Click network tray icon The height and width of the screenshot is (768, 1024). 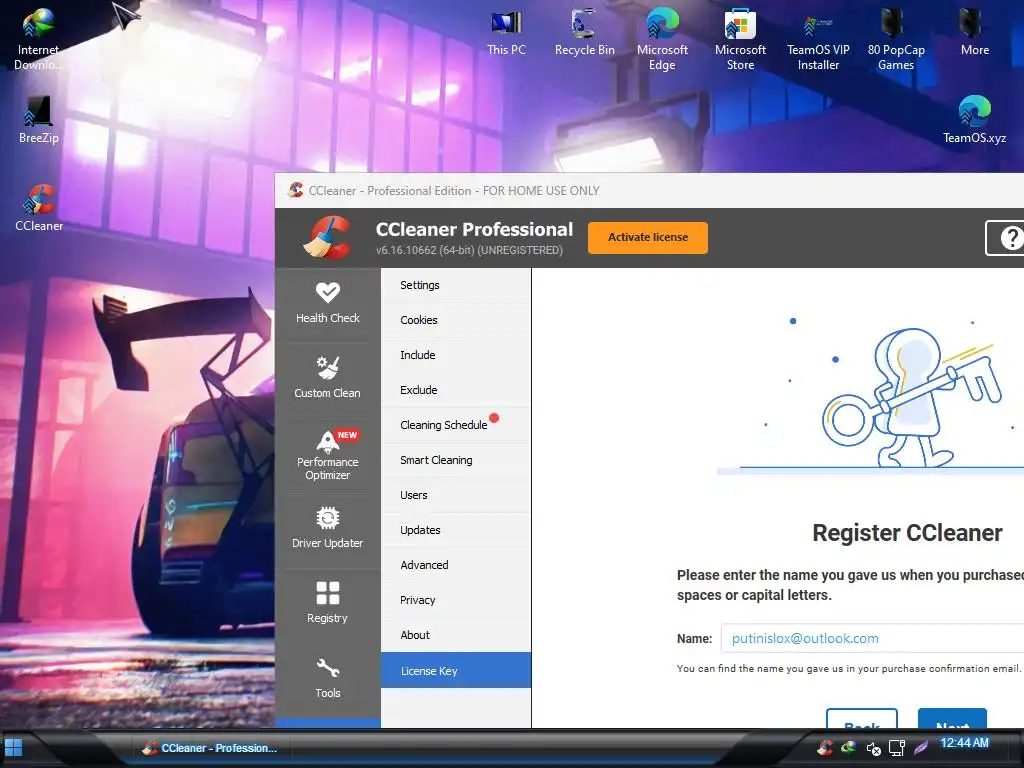coord(897,748)
